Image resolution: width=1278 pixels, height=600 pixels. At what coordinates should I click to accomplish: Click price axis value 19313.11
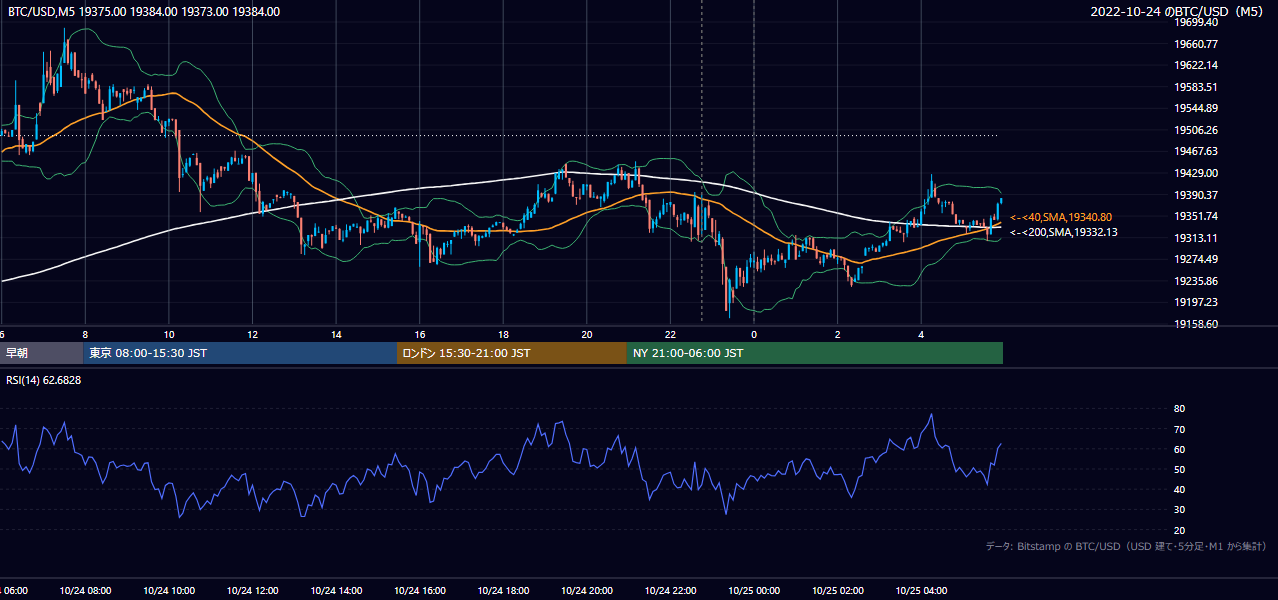pyautogui.click(x=1196, y=238)
